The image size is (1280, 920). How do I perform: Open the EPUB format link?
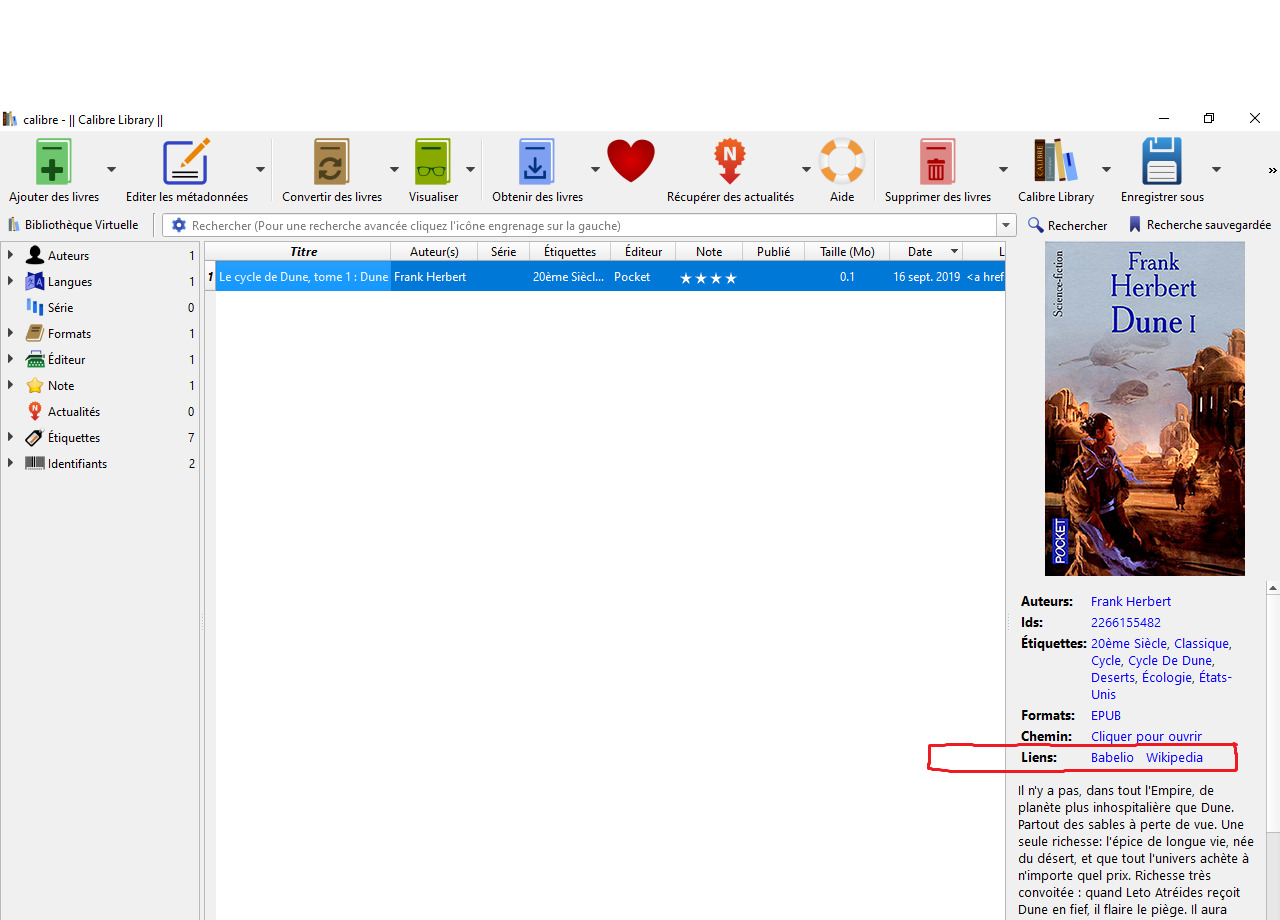(x=1106, y=716)
